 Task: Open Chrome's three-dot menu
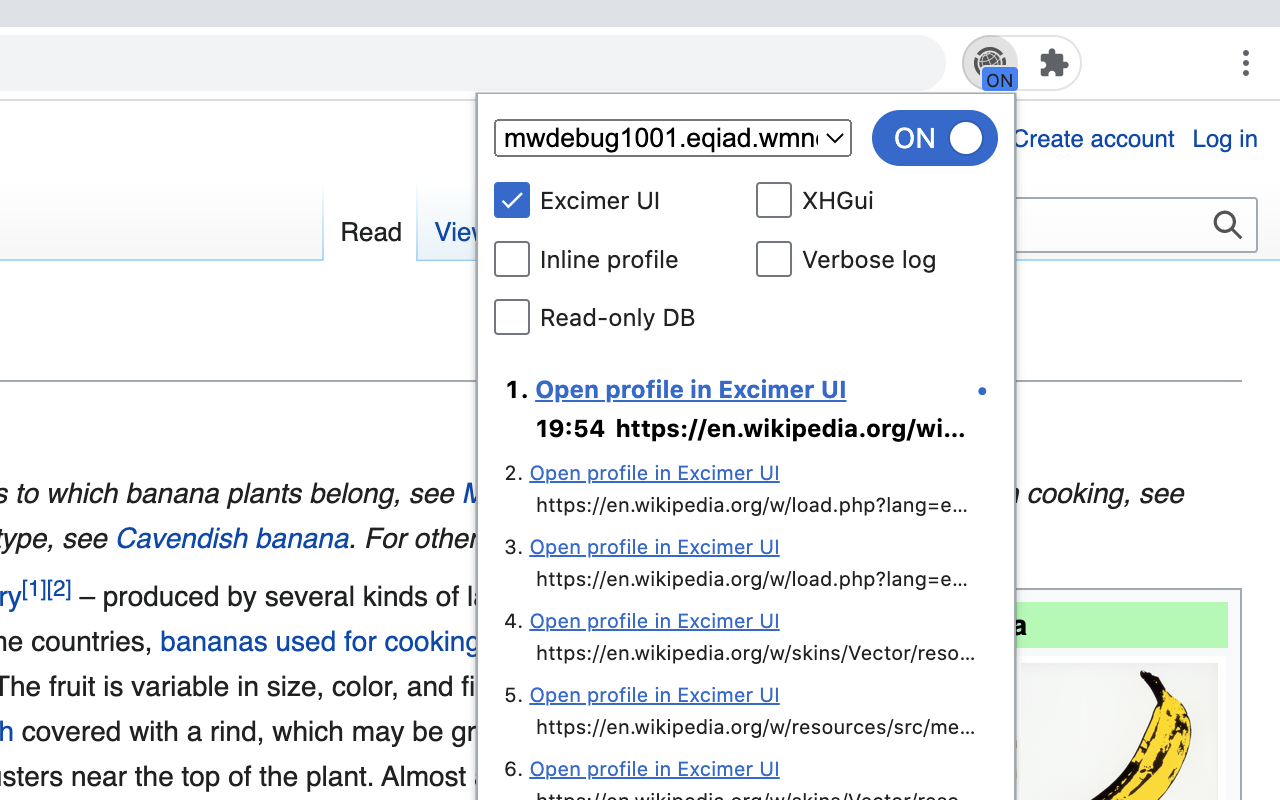[1245, 63]
